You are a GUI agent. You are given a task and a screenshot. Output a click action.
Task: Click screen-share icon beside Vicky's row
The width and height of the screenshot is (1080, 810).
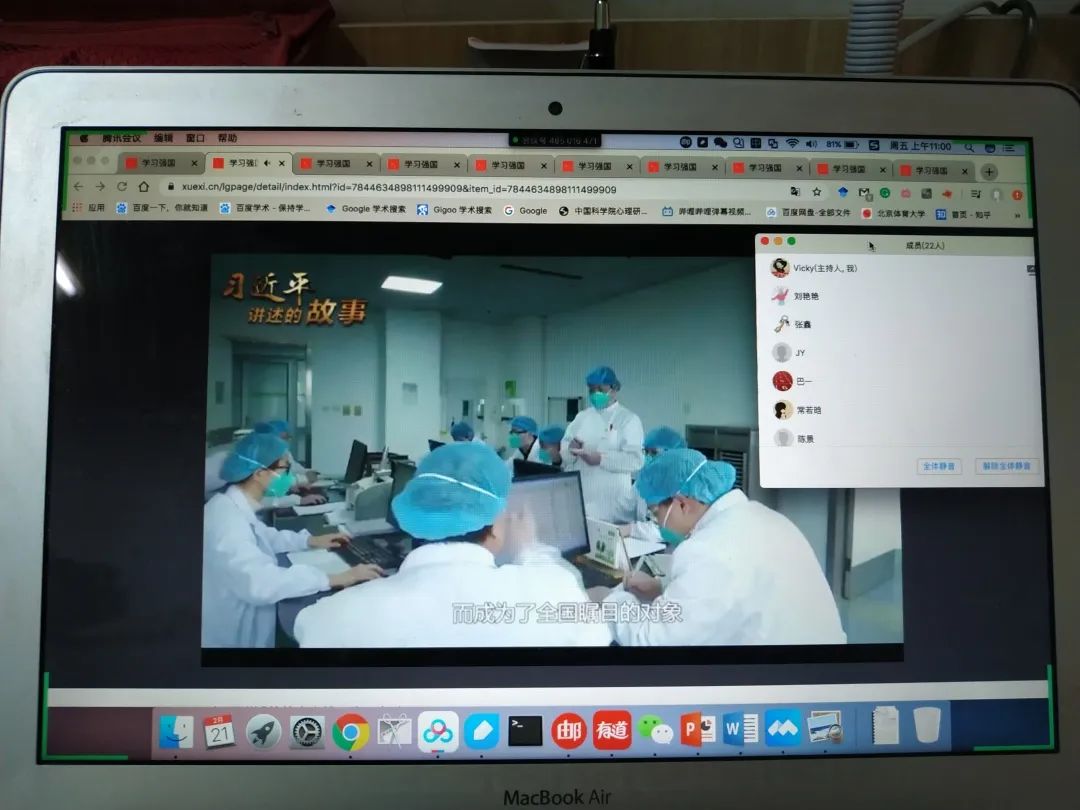tap(1031, 270)
